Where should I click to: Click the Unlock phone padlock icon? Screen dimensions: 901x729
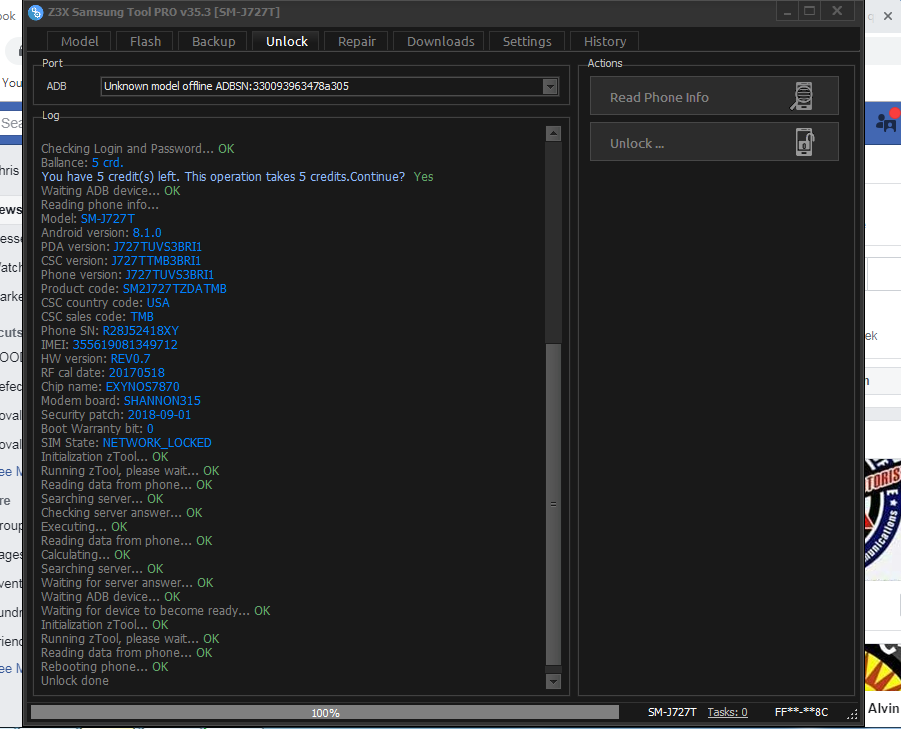[804, 142]
